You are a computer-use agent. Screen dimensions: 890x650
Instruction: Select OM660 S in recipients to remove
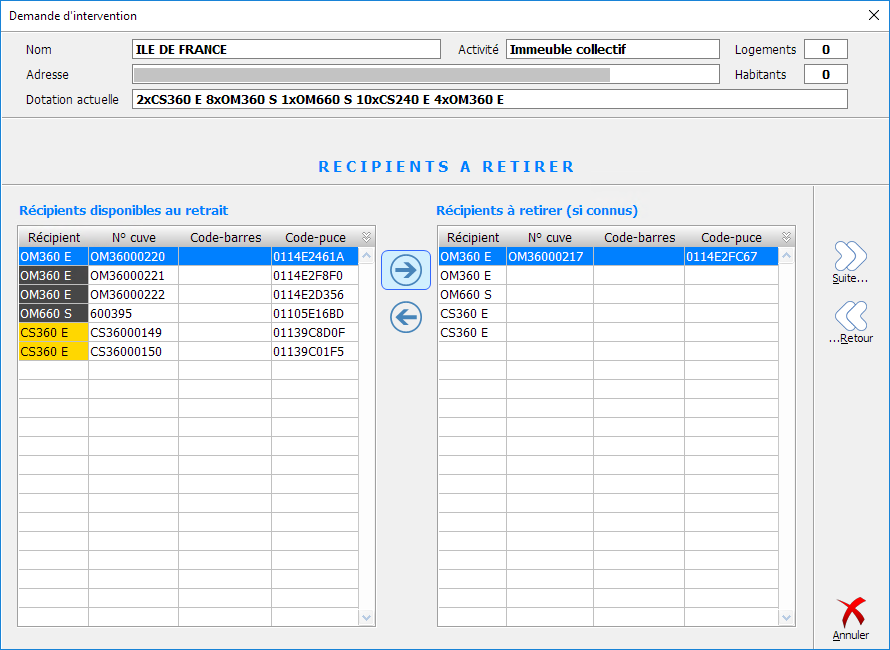471,295
